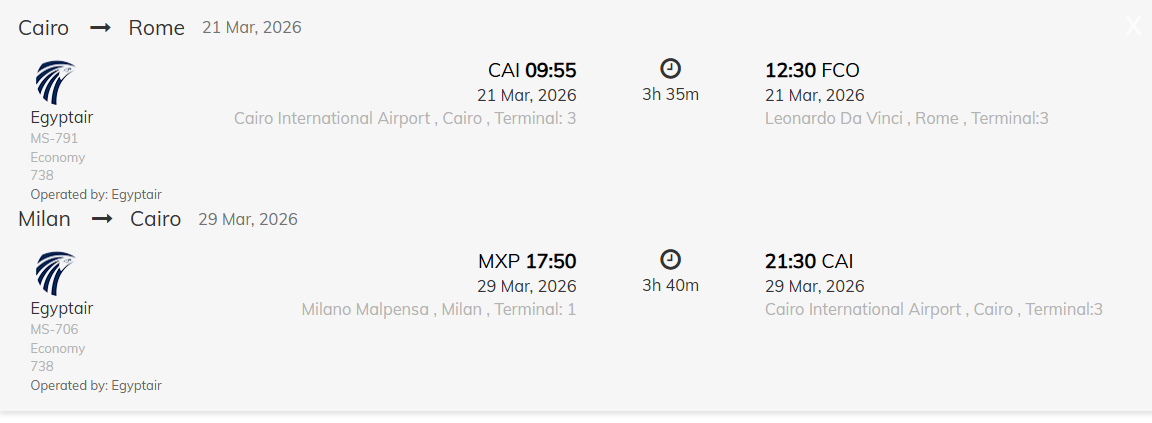The width and height of the screenshot is (1152, 423).
Task: Click the 3h 35m flight duration
Action: pyautogui.click(x=670, y=95)
